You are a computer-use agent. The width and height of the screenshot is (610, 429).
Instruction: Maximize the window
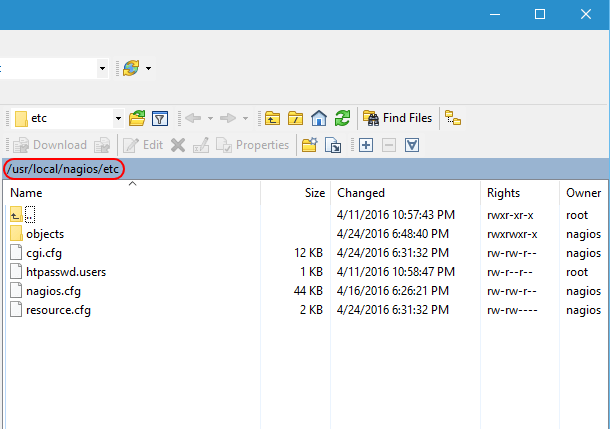pos(540,14)
